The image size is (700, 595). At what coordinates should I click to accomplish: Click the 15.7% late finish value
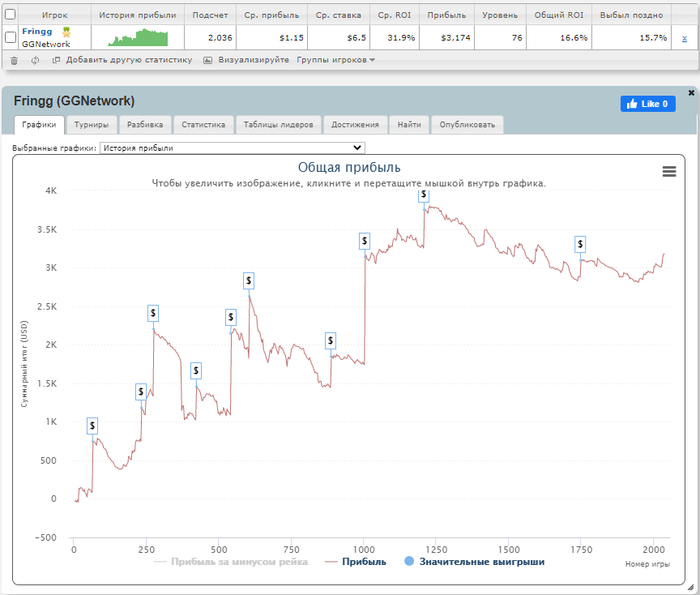653,38
